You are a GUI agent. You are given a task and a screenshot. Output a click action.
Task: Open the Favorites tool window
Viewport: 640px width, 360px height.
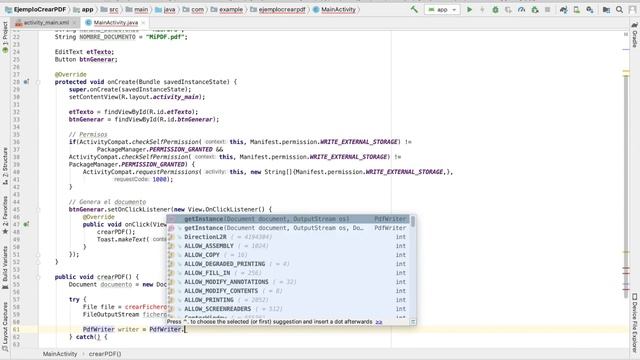(5, 215)
